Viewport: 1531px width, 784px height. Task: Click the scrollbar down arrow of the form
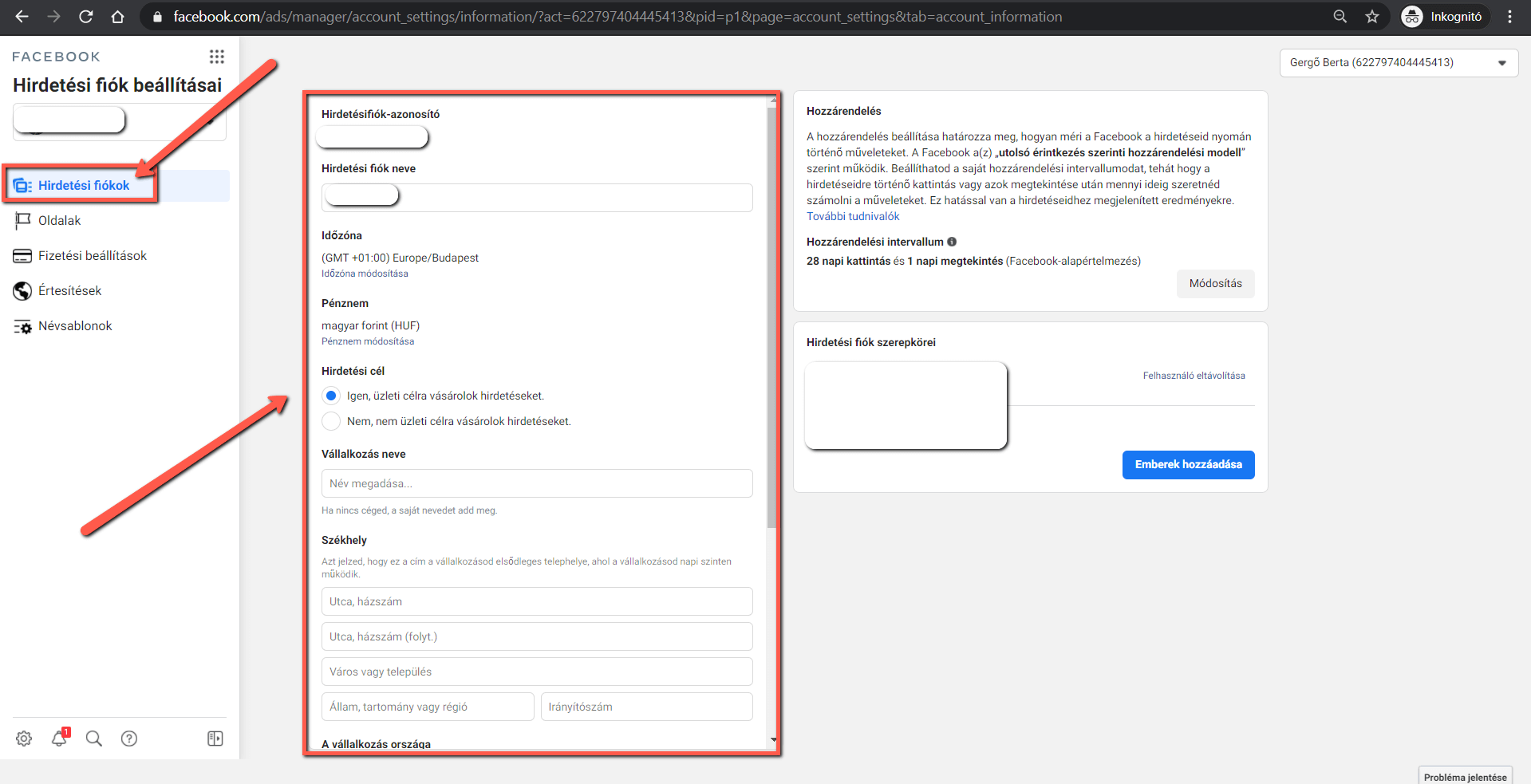[x=773, y=741]
